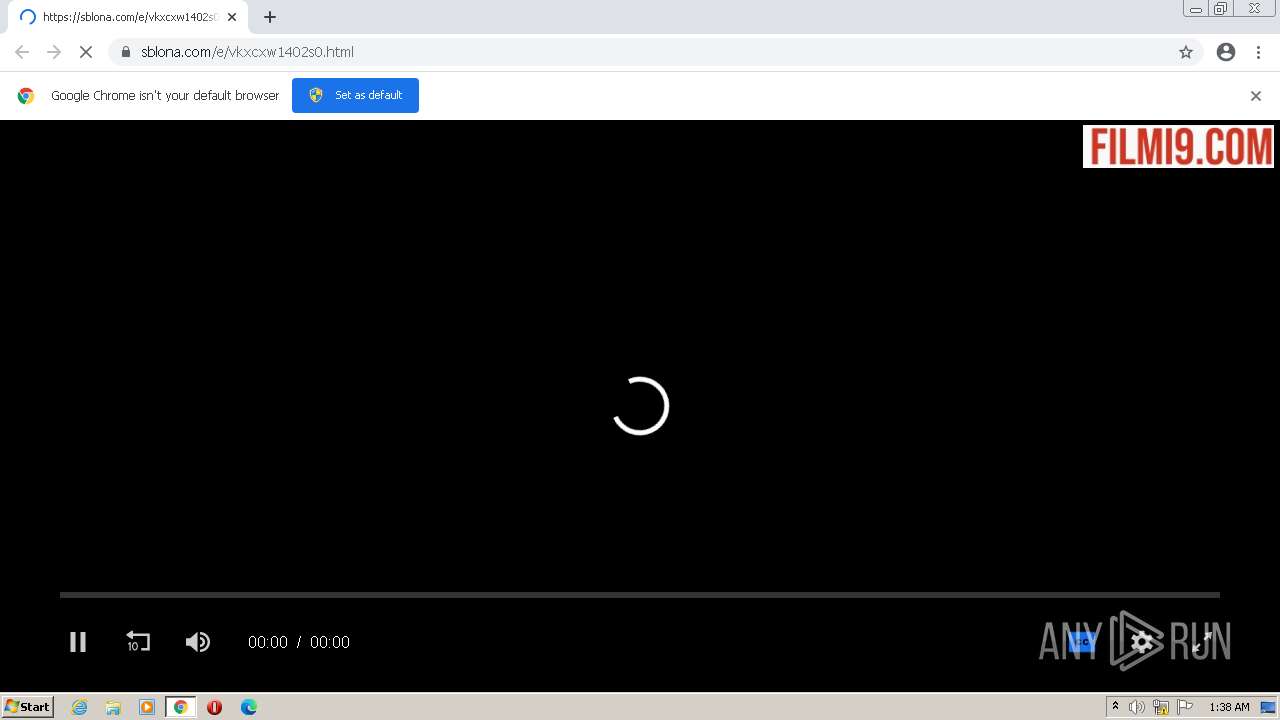This screenshot has height=720, width=1280.
Task: View site lock information
Action: click(x=126, y=52)
